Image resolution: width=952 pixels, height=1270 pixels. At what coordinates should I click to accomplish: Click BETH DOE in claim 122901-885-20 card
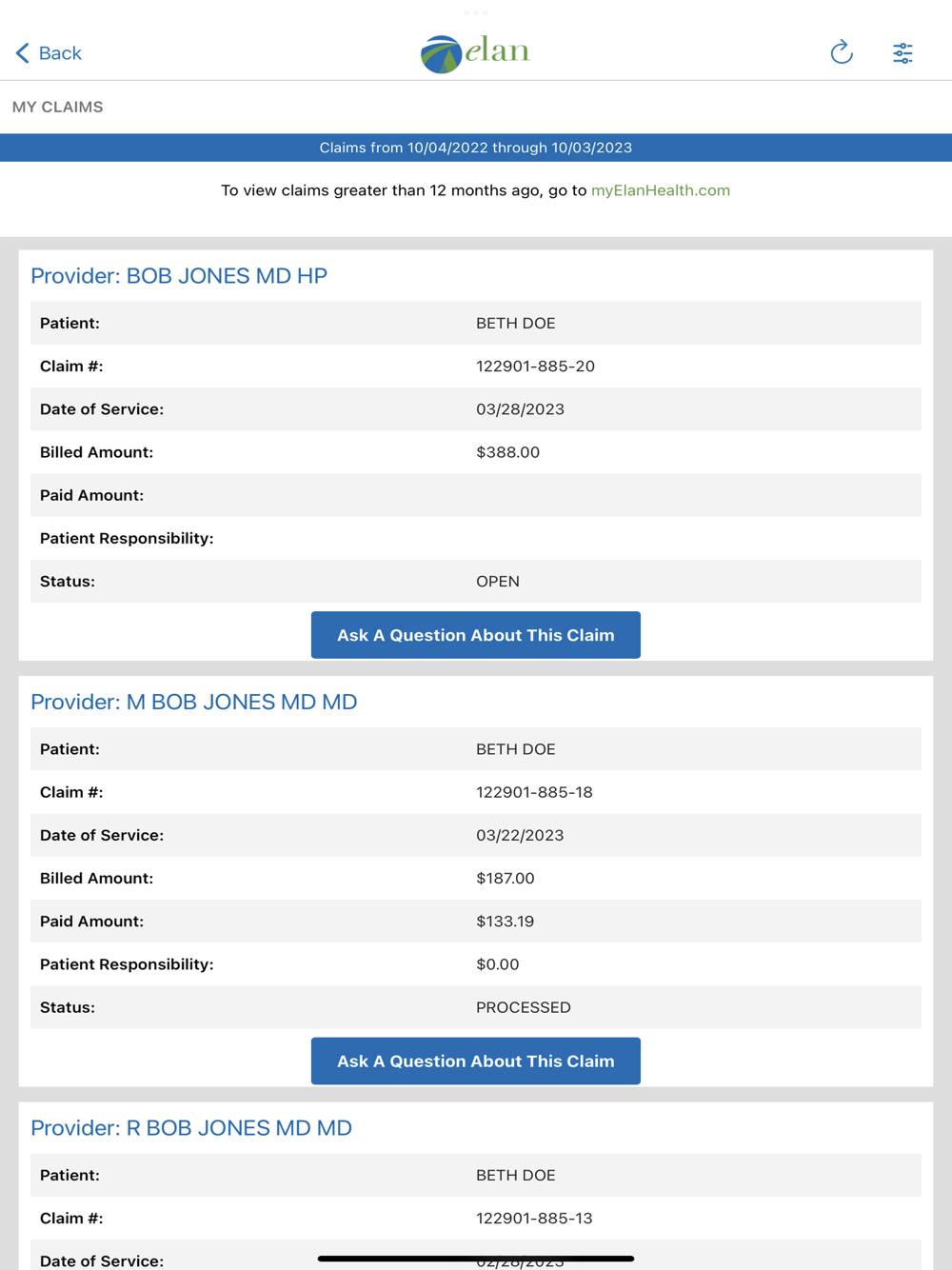516,324
